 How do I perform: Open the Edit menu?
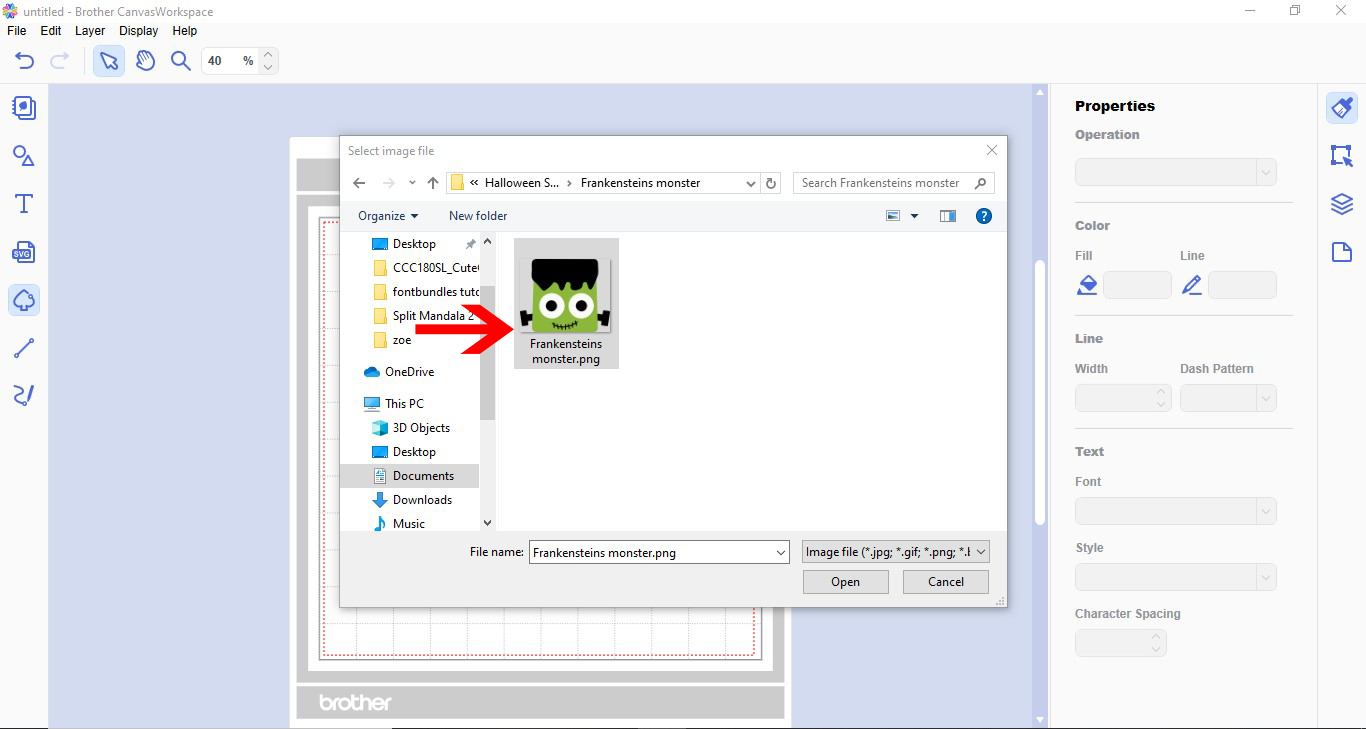click(51, 31)
